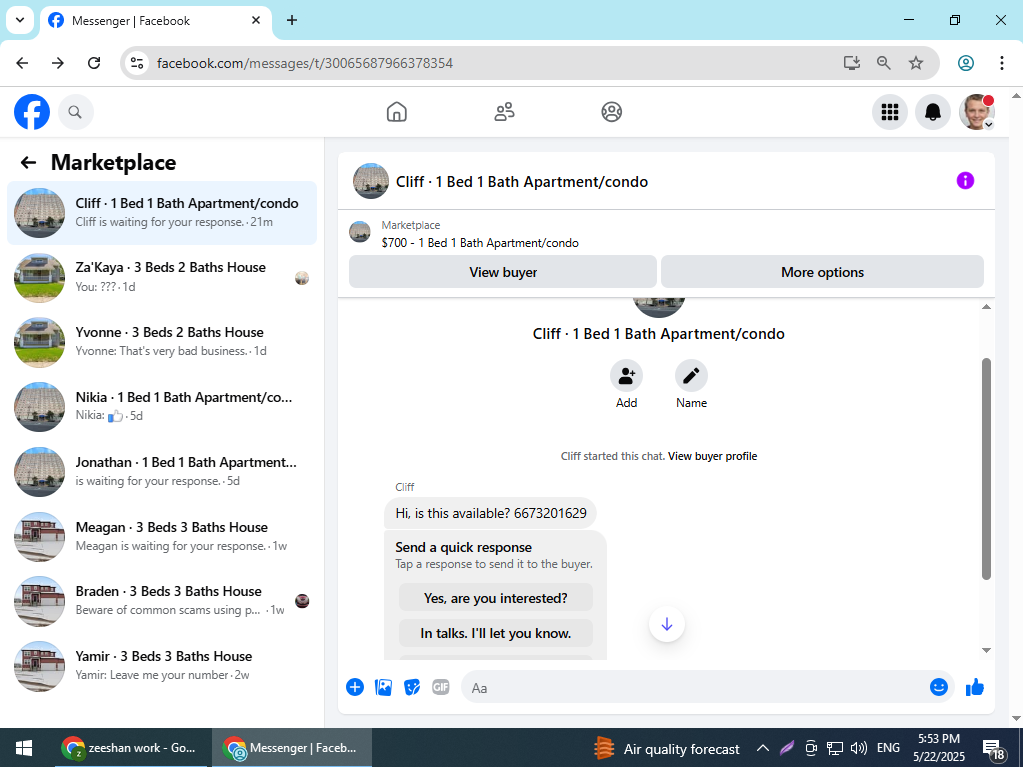The image size is (1023, 767).
Task: Open Chrome three-dot menu
Action: (1001, 63)
